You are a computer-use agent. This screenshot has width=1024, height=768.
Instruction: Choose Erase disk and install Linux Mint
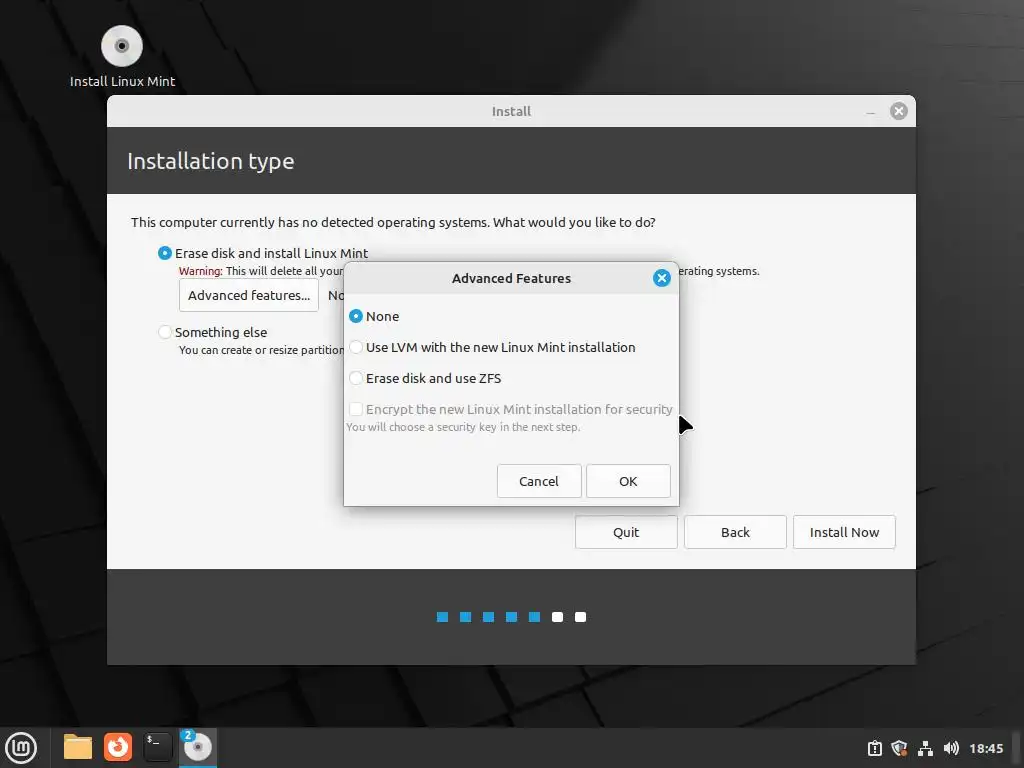263,253
